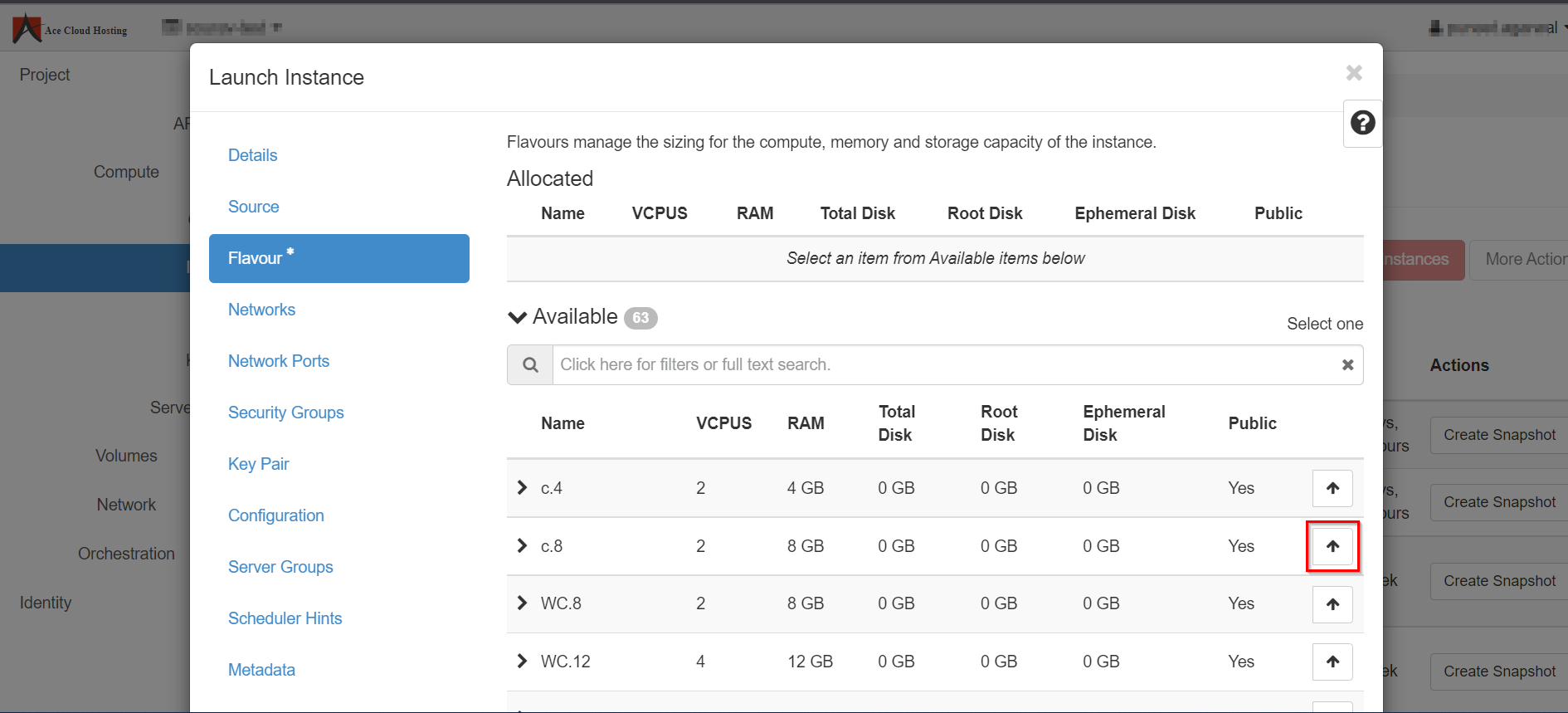Click the help question mark icon
1568x713 pixels.
pyautogui.click(x=1362, y=123)
